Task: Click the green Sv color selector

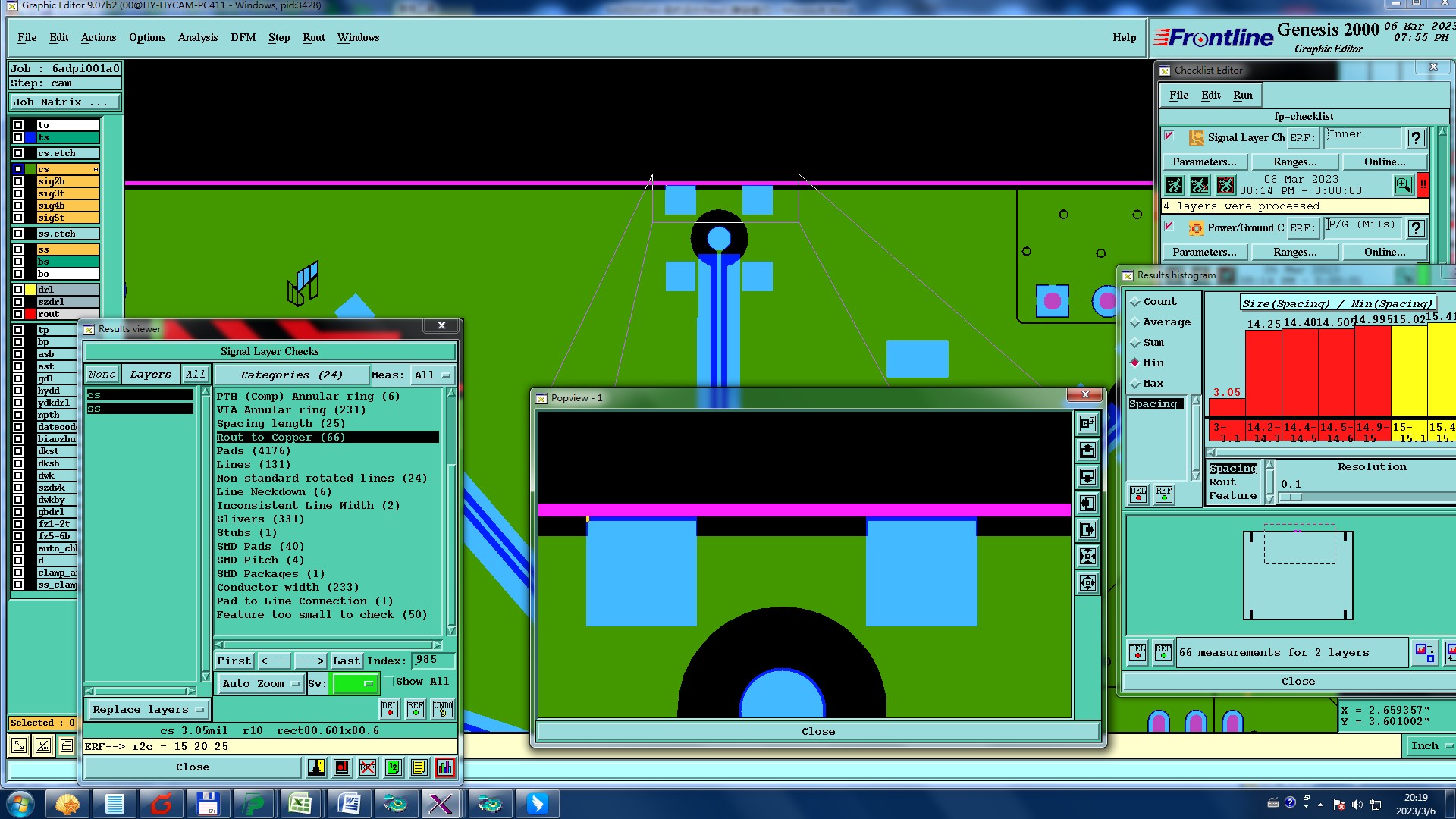Action: point(354,683)
